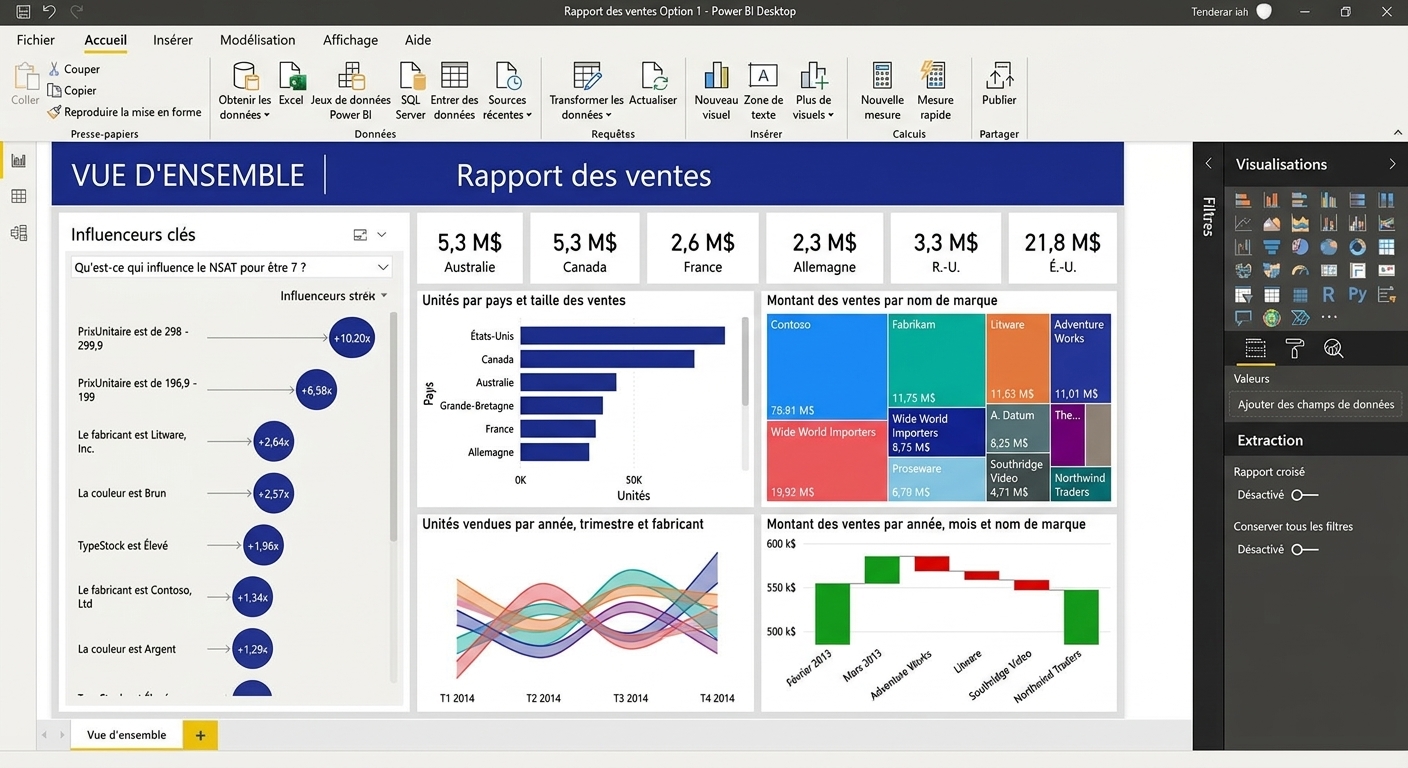Switch to the Modélisation tab
The height and width of the screenshot is (768, 1408).
pyautogui.click(x=258, y=40)
